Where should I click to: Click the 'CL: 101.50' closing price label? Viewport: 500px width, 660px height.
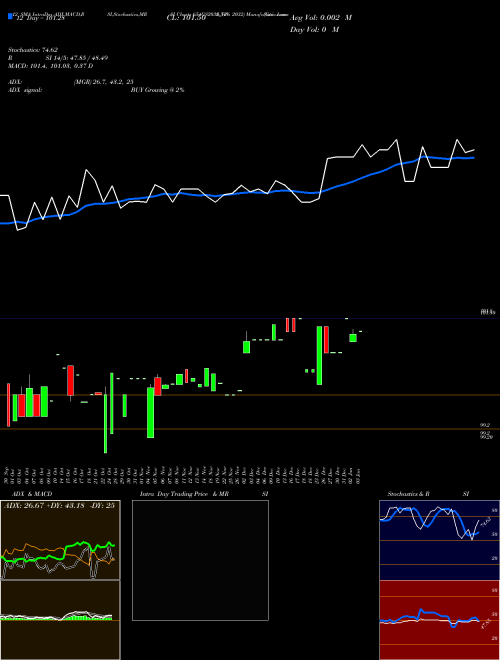[186, 18]
